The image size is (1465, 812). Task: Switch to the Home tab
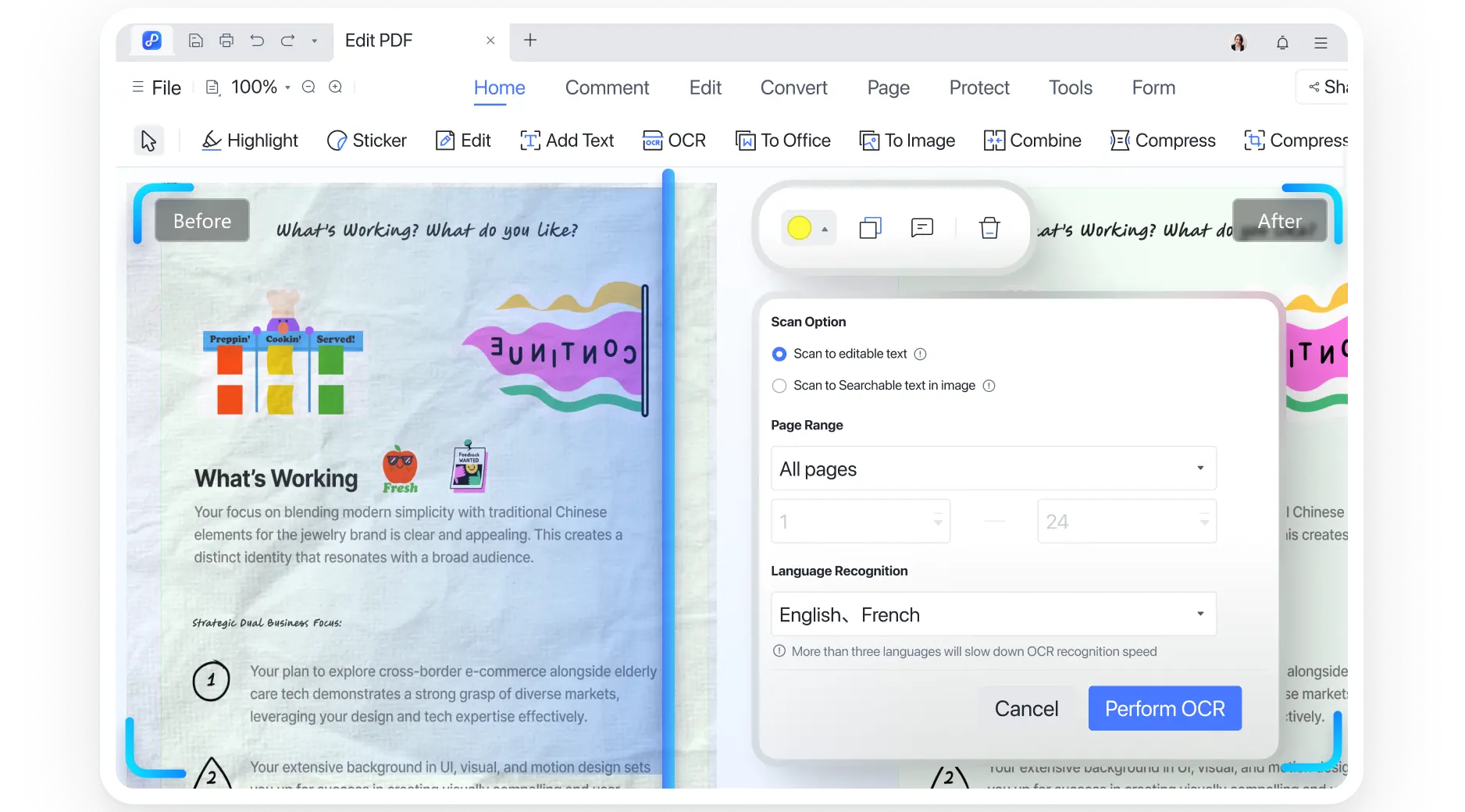[x=499, y=87]
